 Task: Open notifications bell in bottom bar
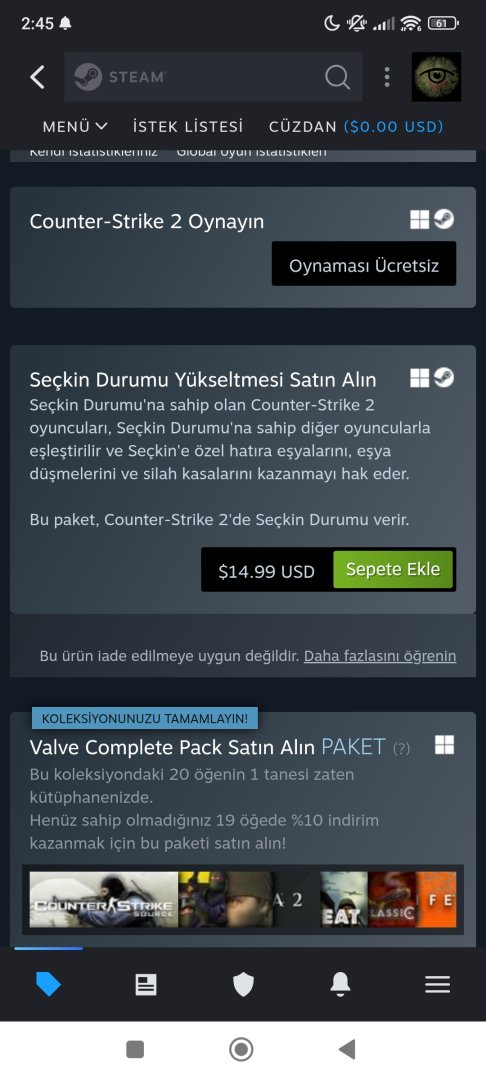pyautogui.click(x=340, y=984)
